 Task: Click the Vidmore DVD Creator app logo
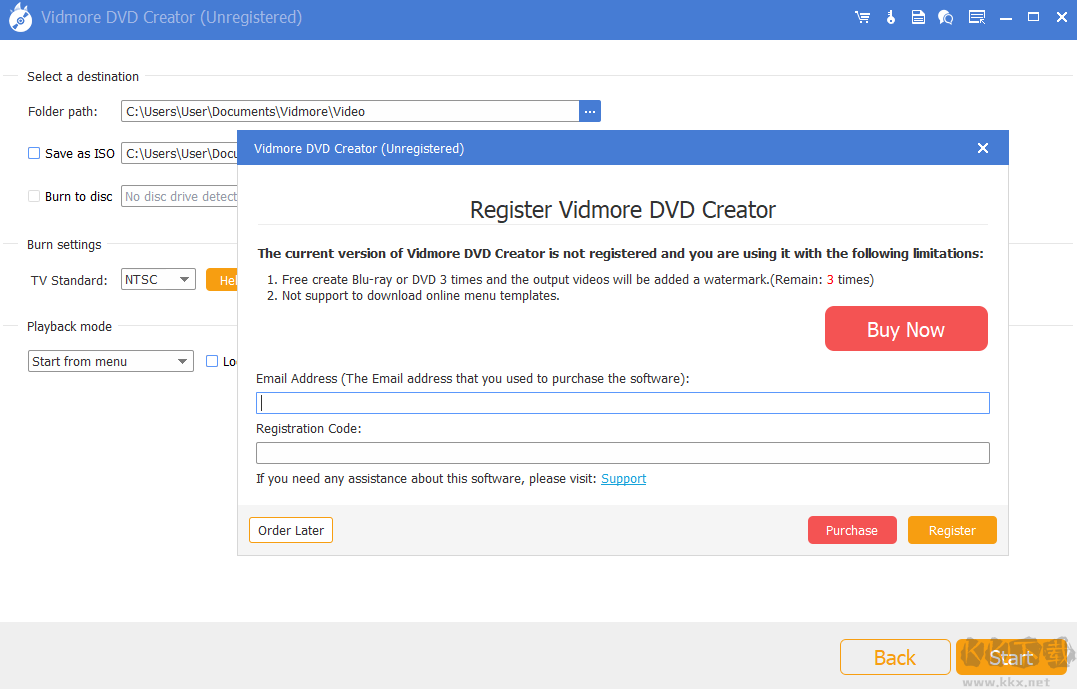(21, 19)
